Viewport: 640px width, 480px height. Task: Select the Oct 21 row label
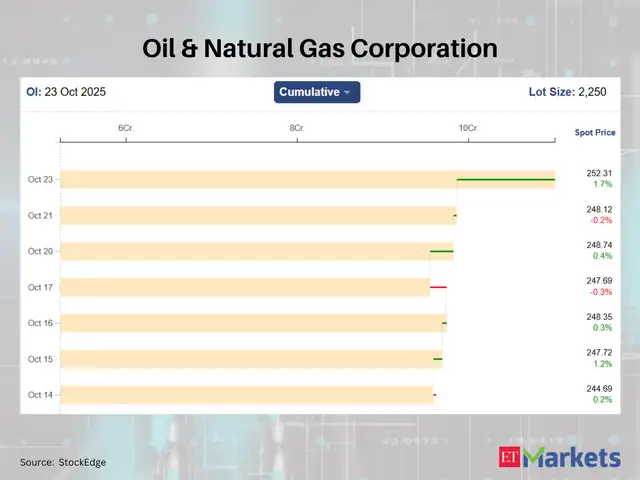pos(41,216)
